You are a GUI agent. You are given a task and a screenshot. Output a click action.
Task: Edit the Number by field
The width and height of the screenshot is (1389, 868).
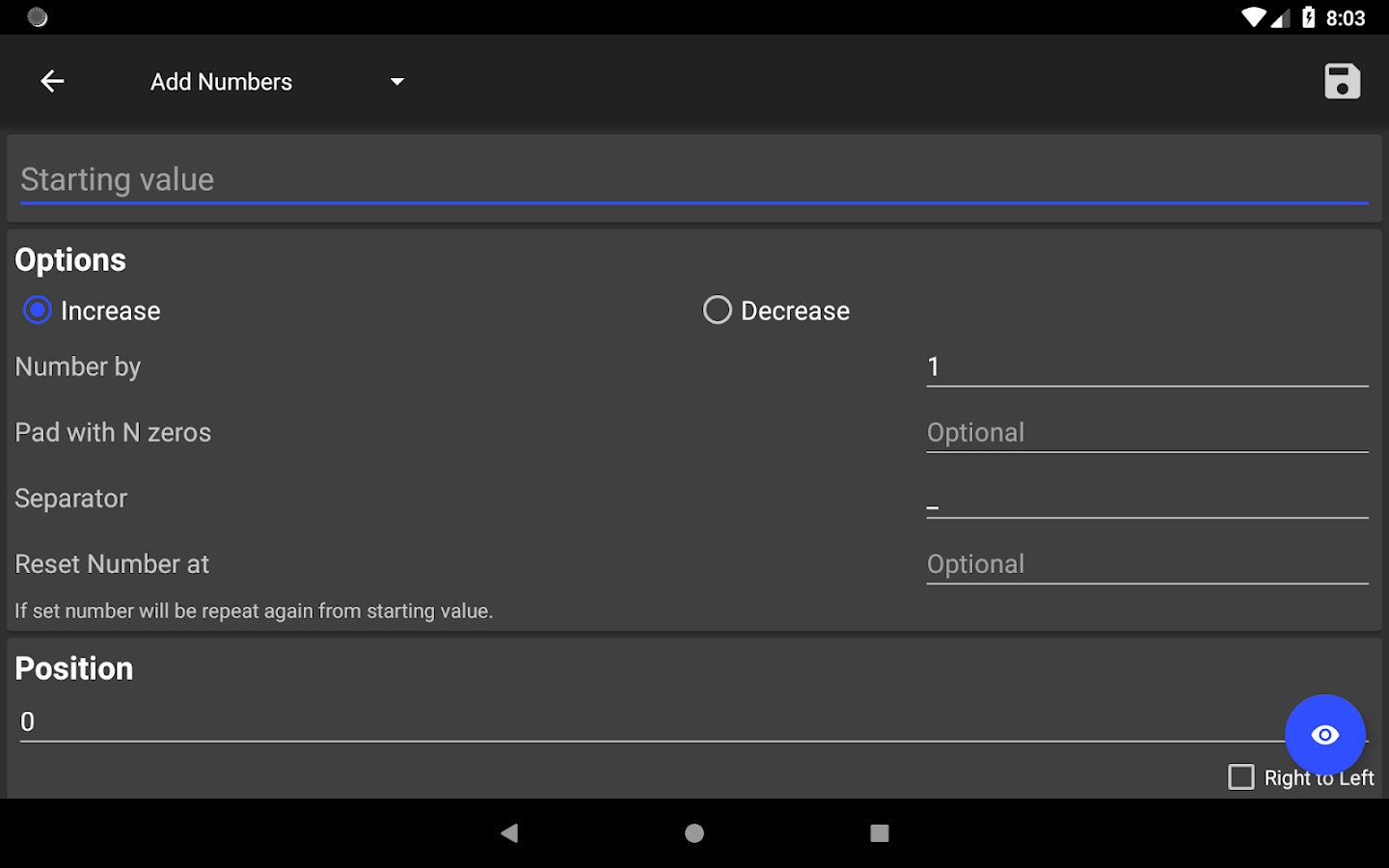[x=1147, y=367]
